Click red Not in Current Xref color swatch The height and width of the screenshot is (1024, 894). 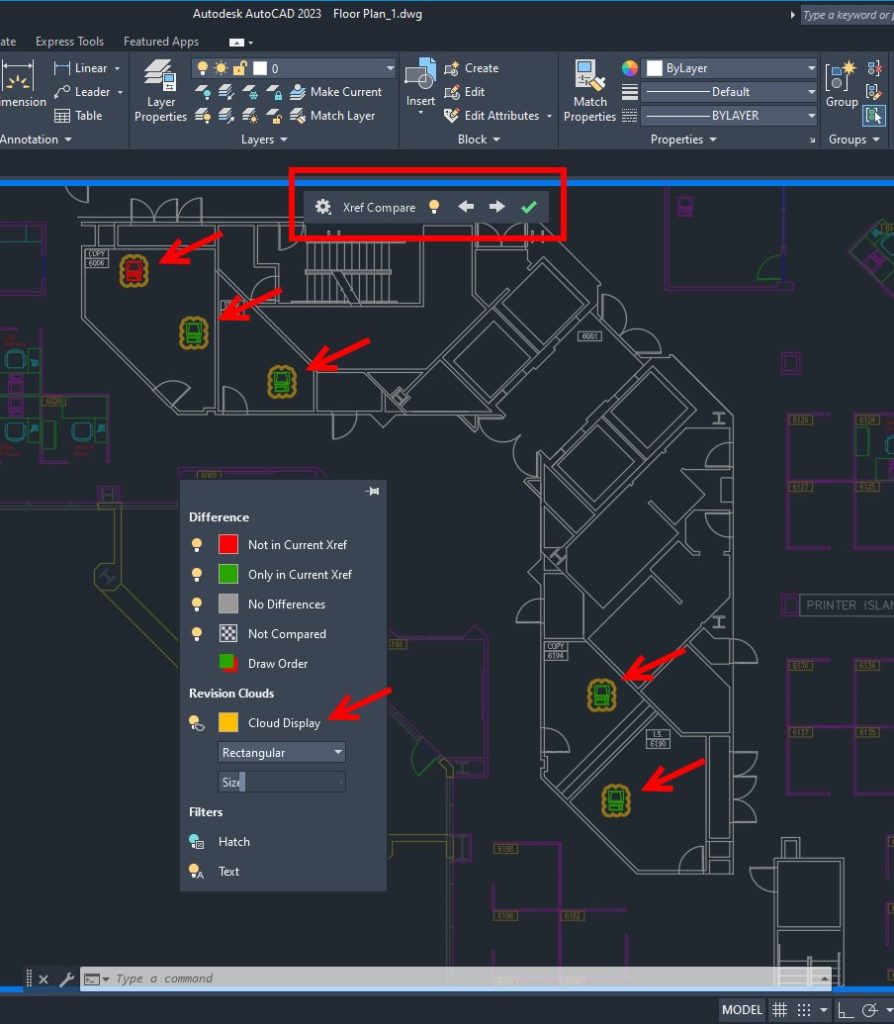(x=228, y=545)
